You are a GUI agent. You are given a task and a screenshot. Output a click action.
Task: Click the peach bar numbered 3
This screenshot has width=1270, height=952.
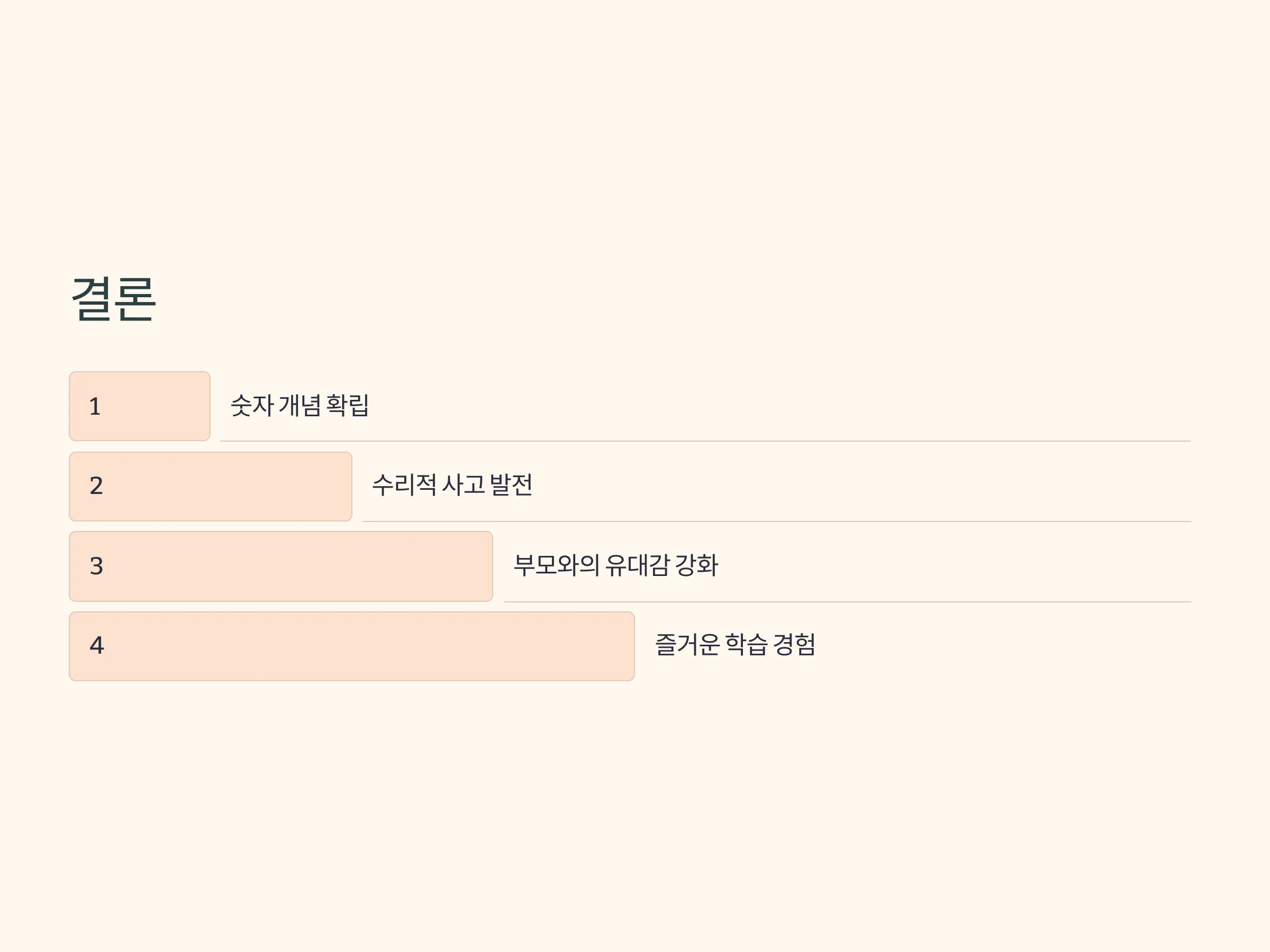(281, 566)
